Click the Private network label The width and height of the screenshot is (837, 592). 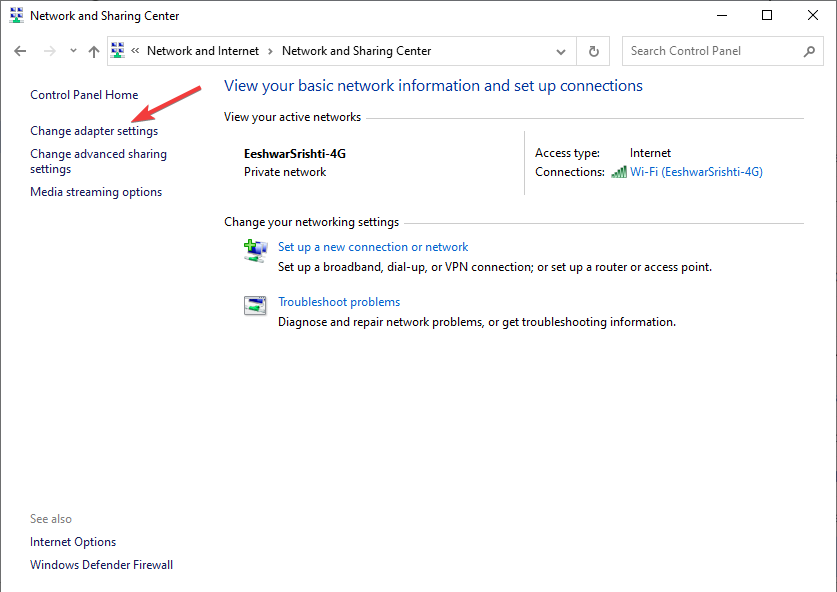pyautogui.click(x=285, y=172)
